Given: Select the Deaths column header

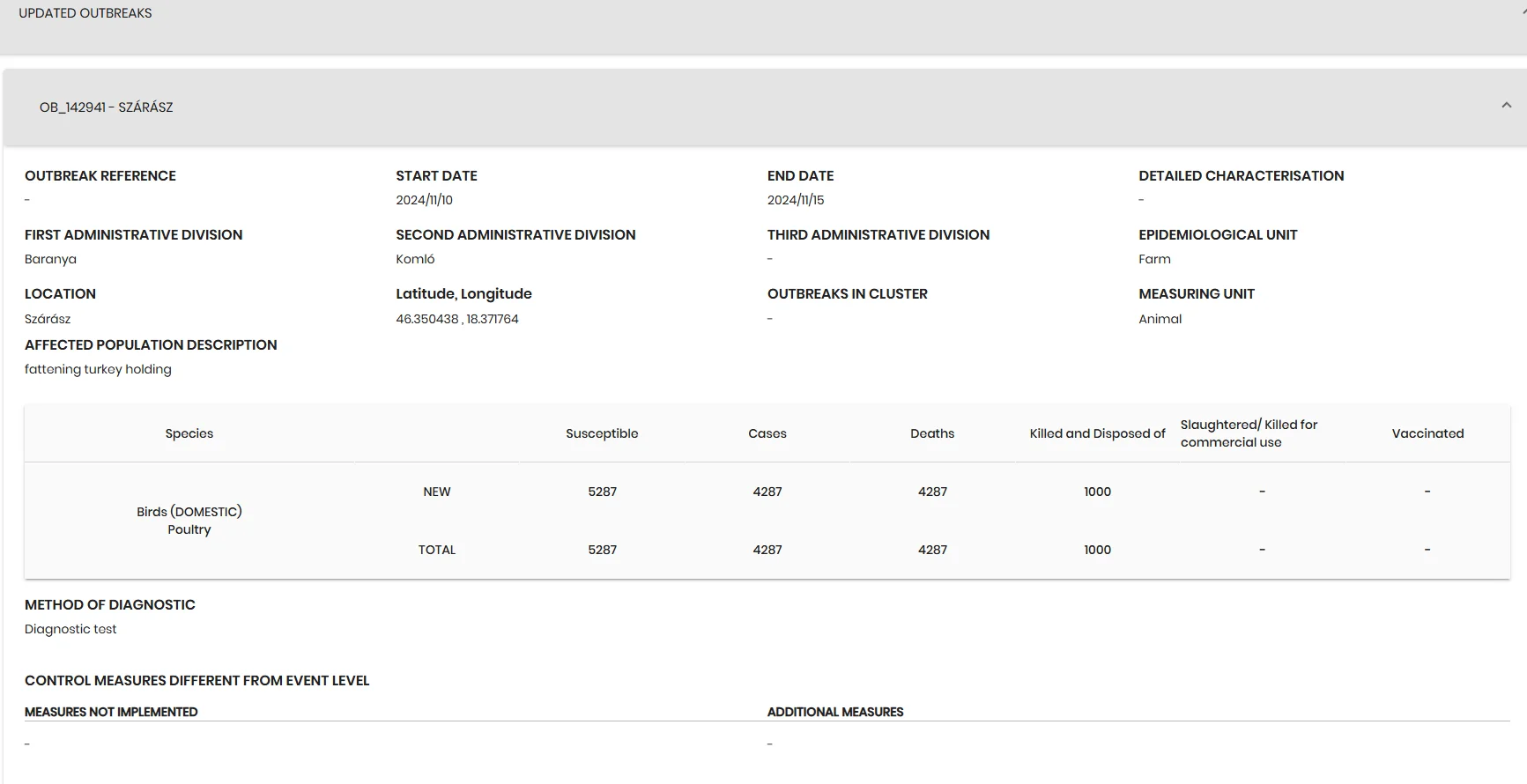Looking at the screenshot, I should [x=932, y=433].
